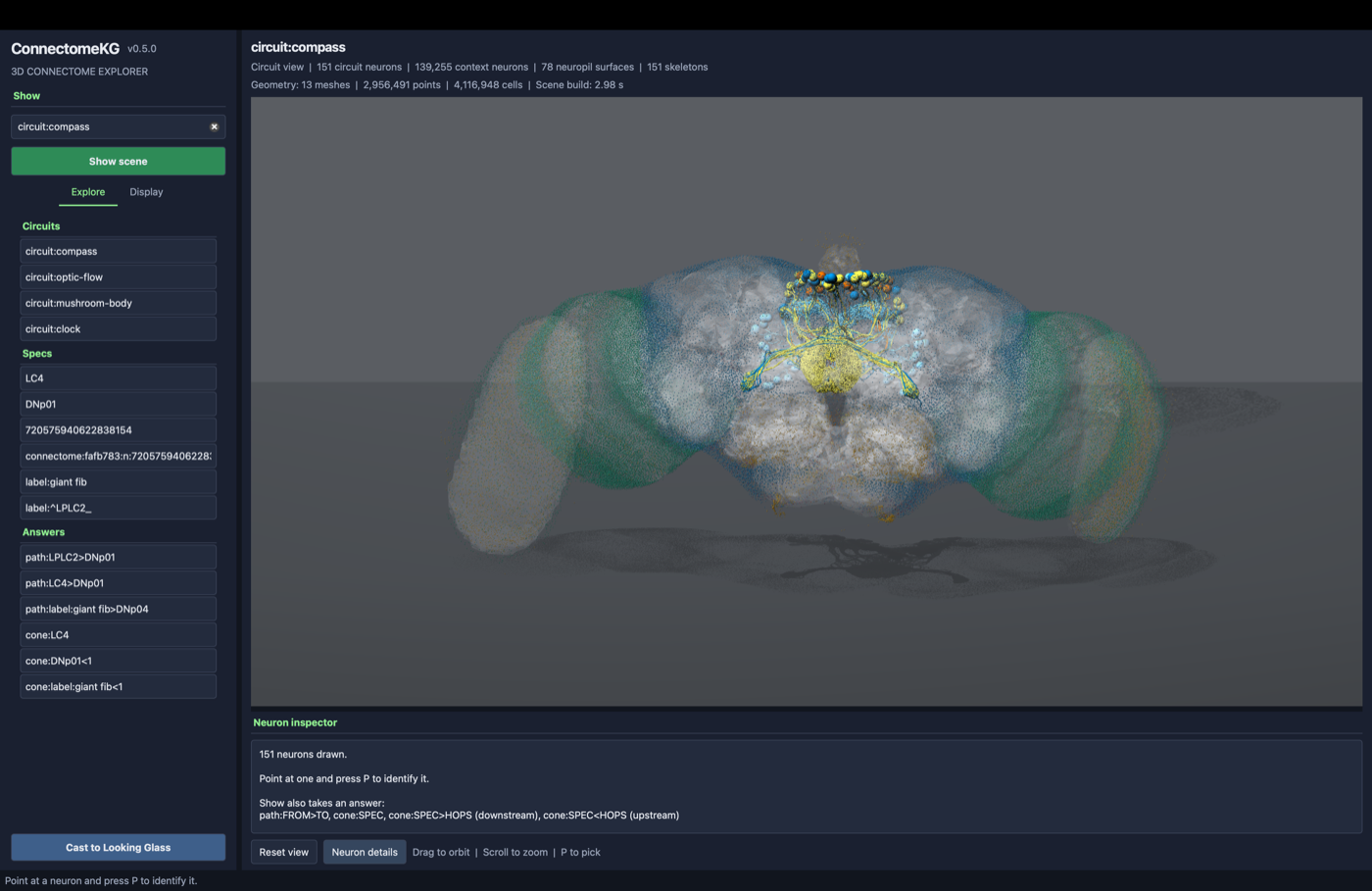Viewport: 1372px width, 891px height.
Task: Select the LC4 spec
Action: [118, 378]
